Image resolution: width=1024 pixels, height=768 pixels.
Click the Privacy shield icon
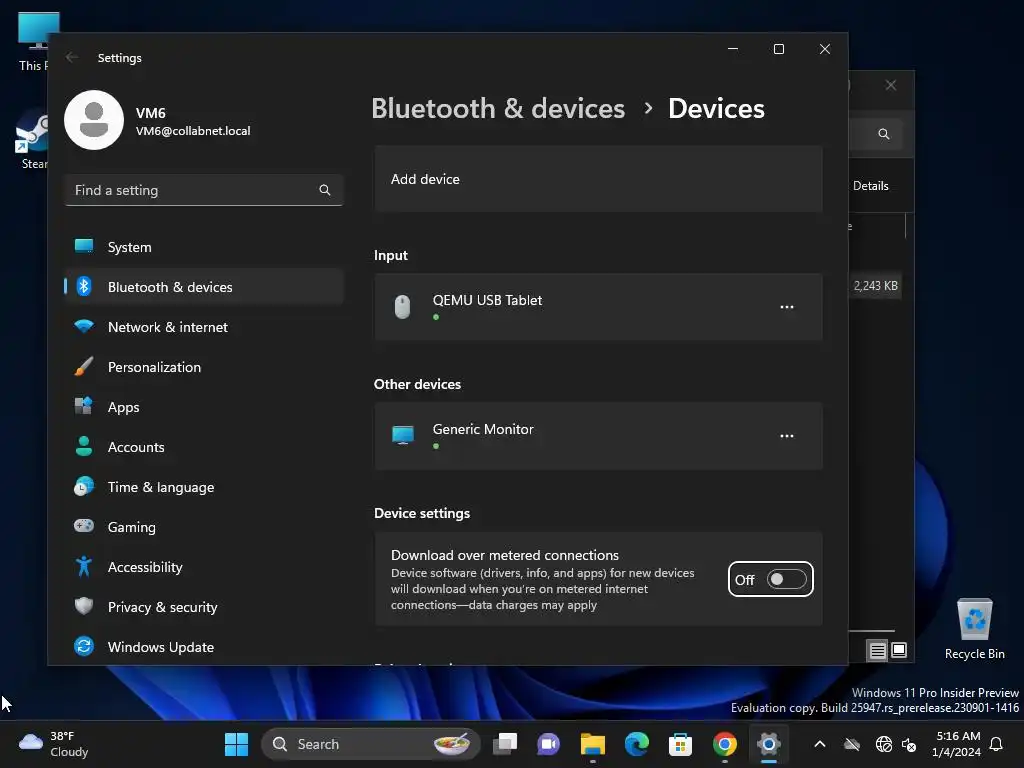tap(84, 606)
